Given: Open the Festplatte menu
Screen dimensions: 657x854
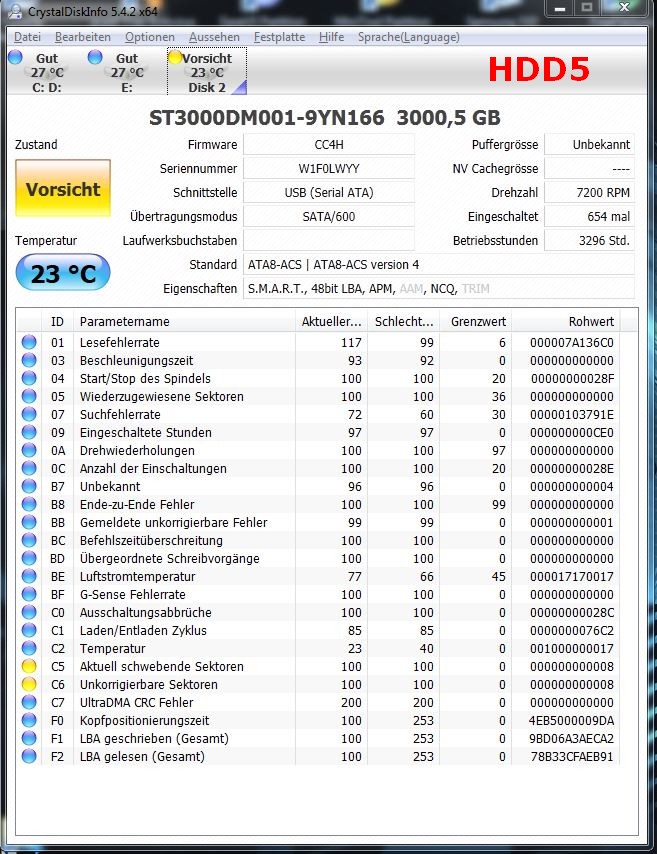Looking at the screenshot, I should pos(279,37).
